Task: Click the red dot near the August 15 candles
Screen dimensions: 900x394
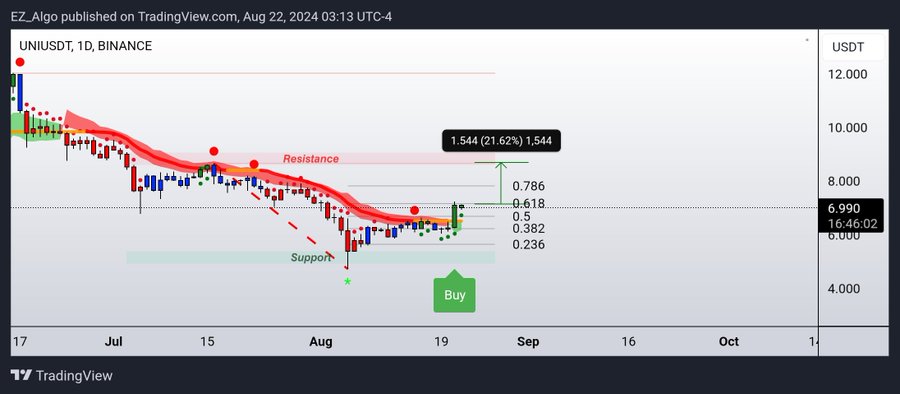Action: pos(414,211)
